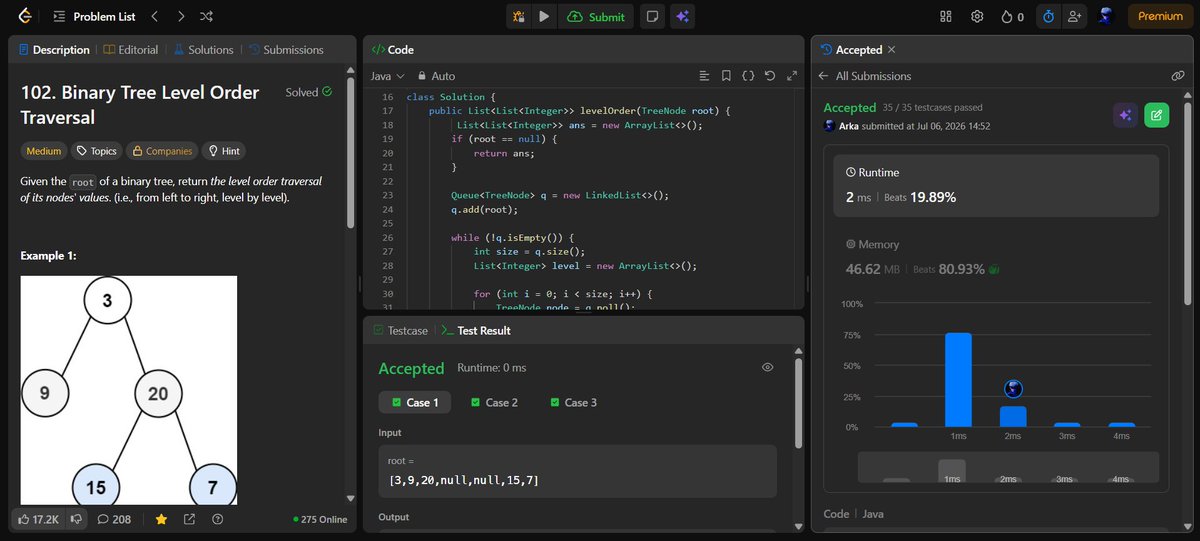The width and height of the screenshot is (1200, 541).
Task: Click the curly braces snippet icon
Action: click(x=748, y=76)
